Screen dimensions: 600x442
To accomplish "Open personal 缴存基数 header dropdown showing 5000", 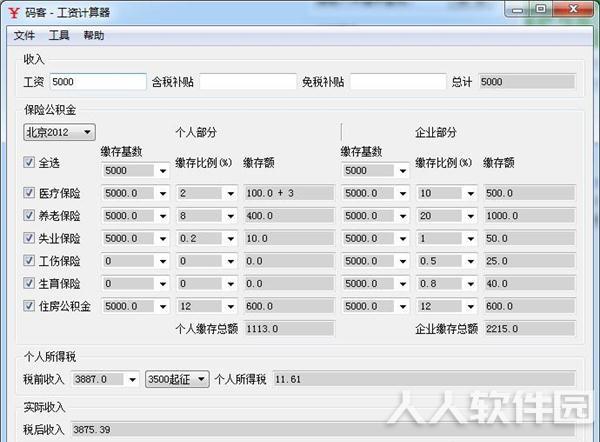I will (135, 171).
